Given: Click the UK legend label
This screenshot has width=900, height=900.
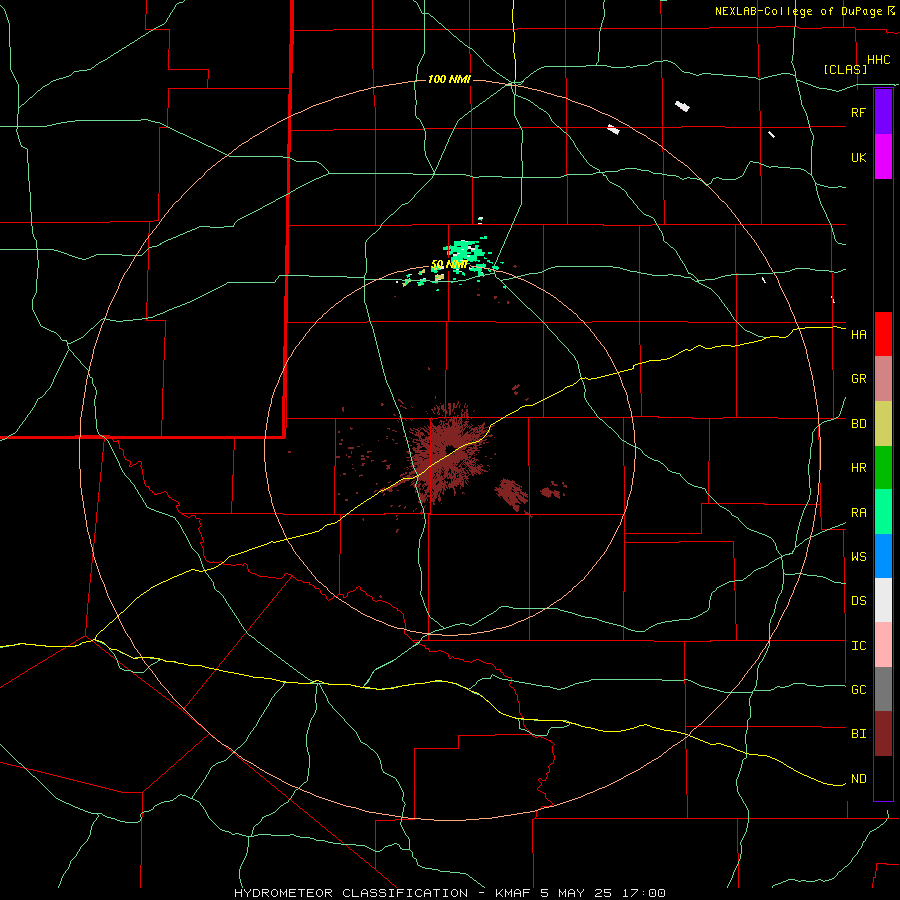Looking at the screenshot, I should pos(858,158).
